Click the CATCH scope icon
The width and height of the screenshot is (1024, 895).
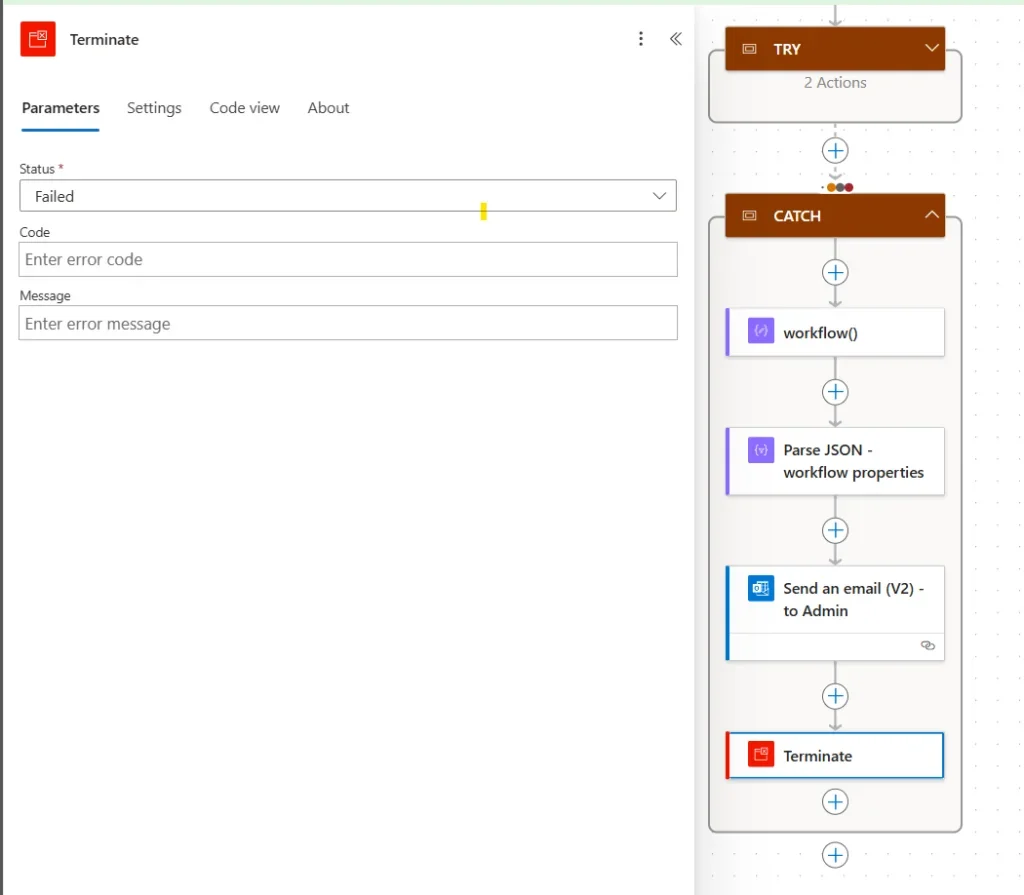click(750, 216)
